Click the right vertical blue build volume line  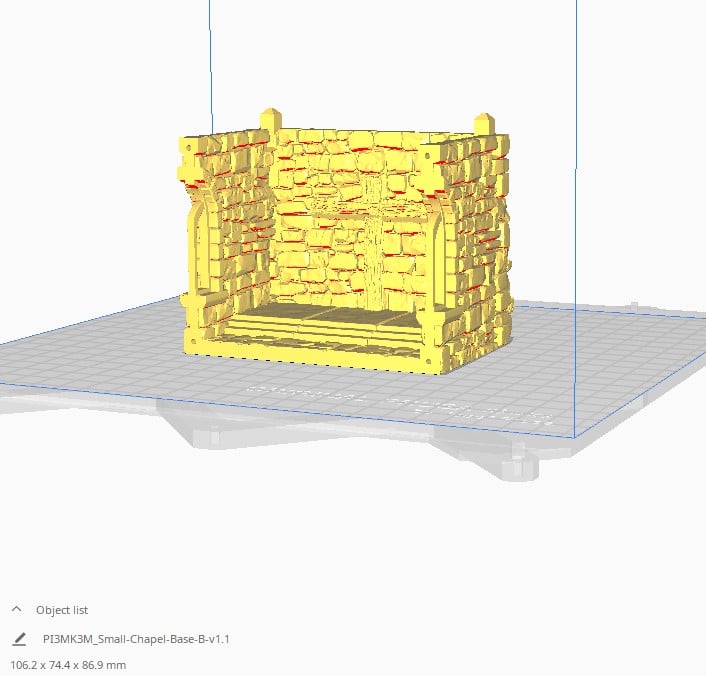coord(577,200)
